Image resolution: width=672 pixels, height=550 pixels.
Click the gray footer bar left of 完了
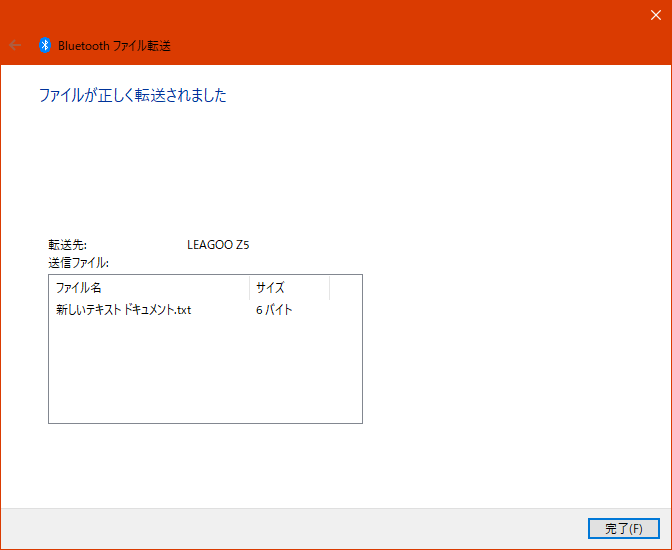pos(300,528)
